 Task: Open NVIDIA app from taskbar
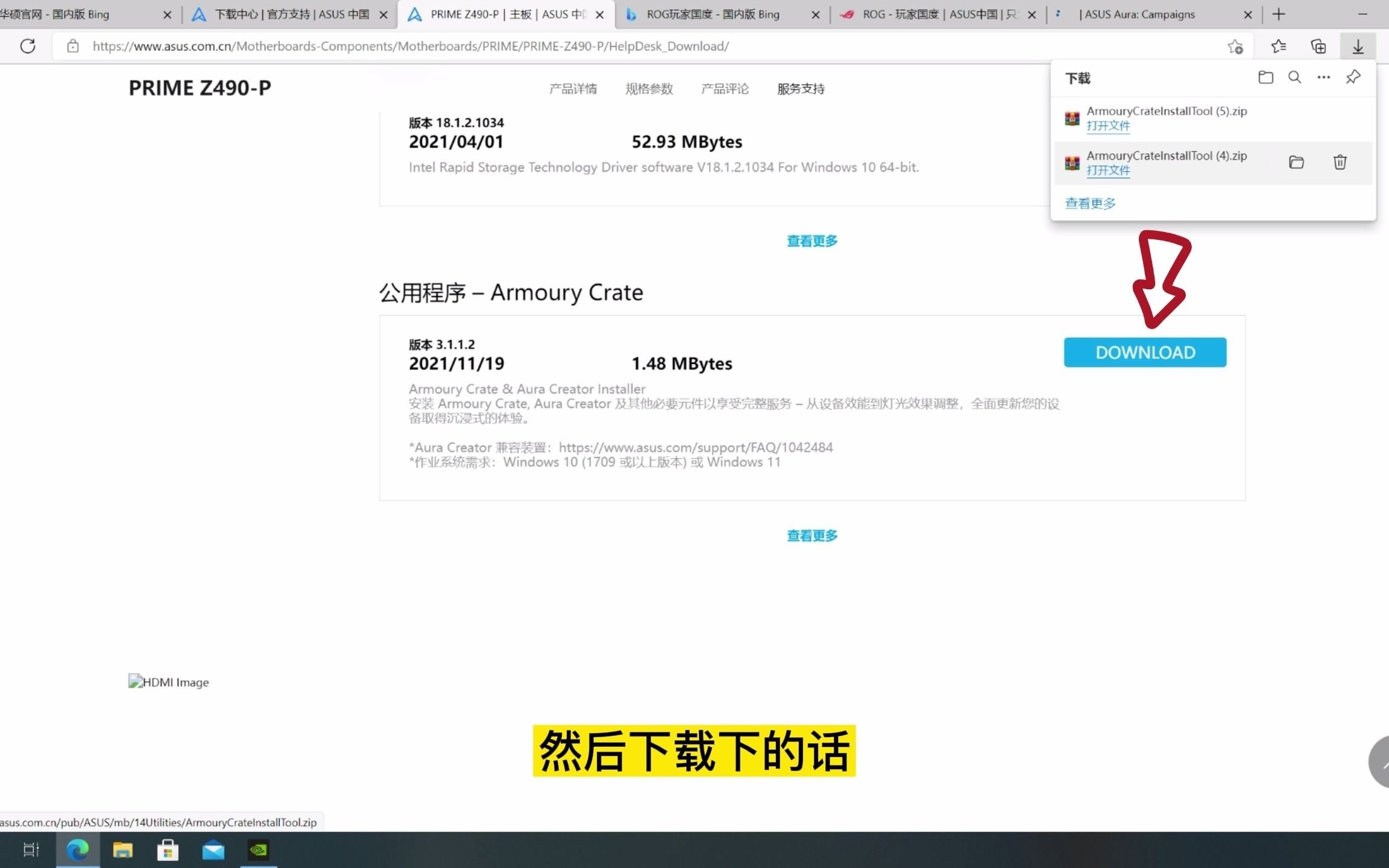[259, 850]
